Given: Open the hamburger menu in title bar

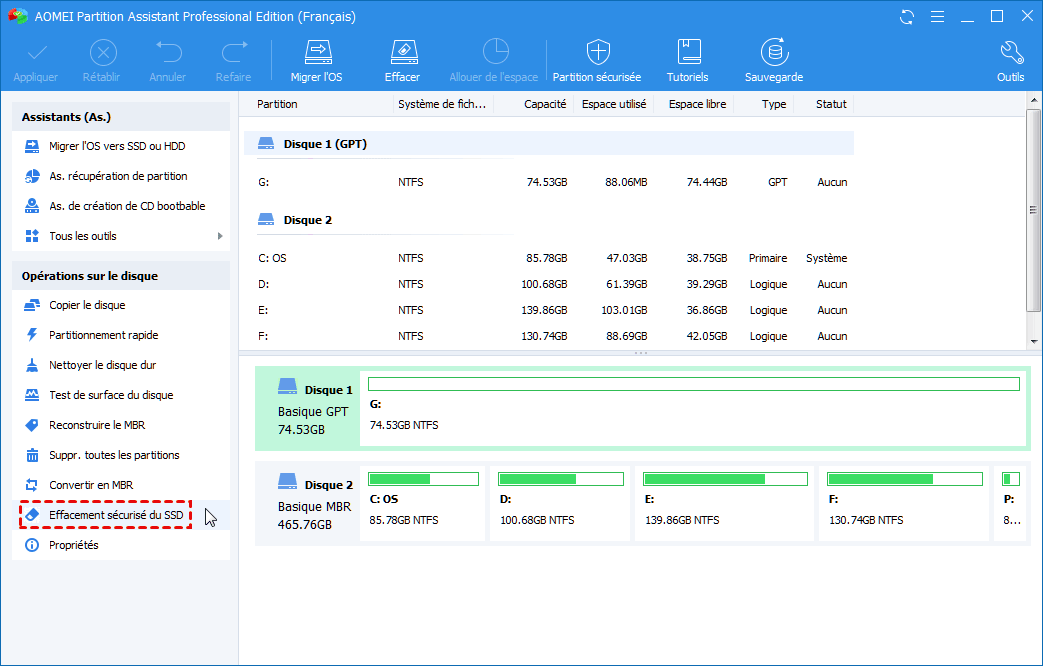Looking at the screenshot, I should point(936,17).
